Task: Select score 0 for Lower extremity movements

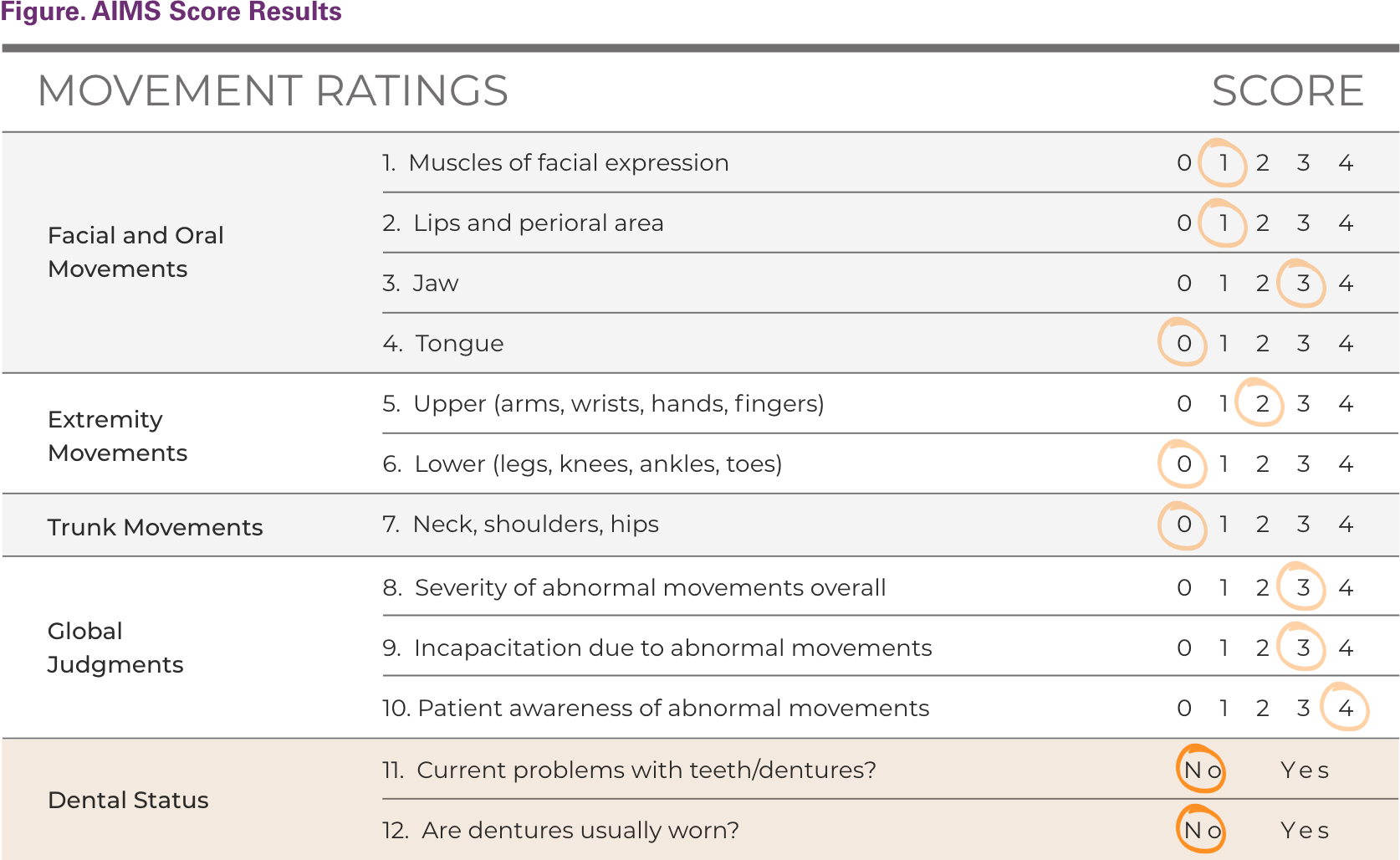Action: pos(1183,464)
